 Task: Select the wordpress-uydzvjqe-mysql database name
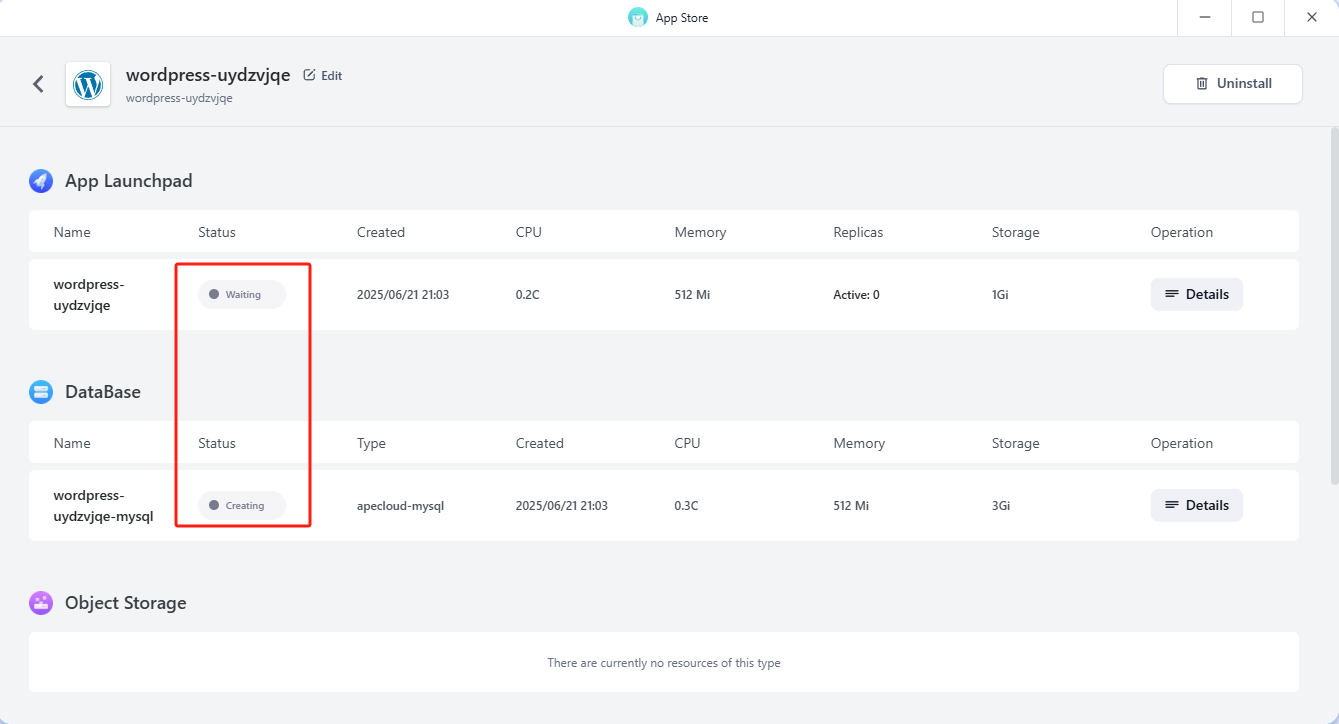coord(103,505)
